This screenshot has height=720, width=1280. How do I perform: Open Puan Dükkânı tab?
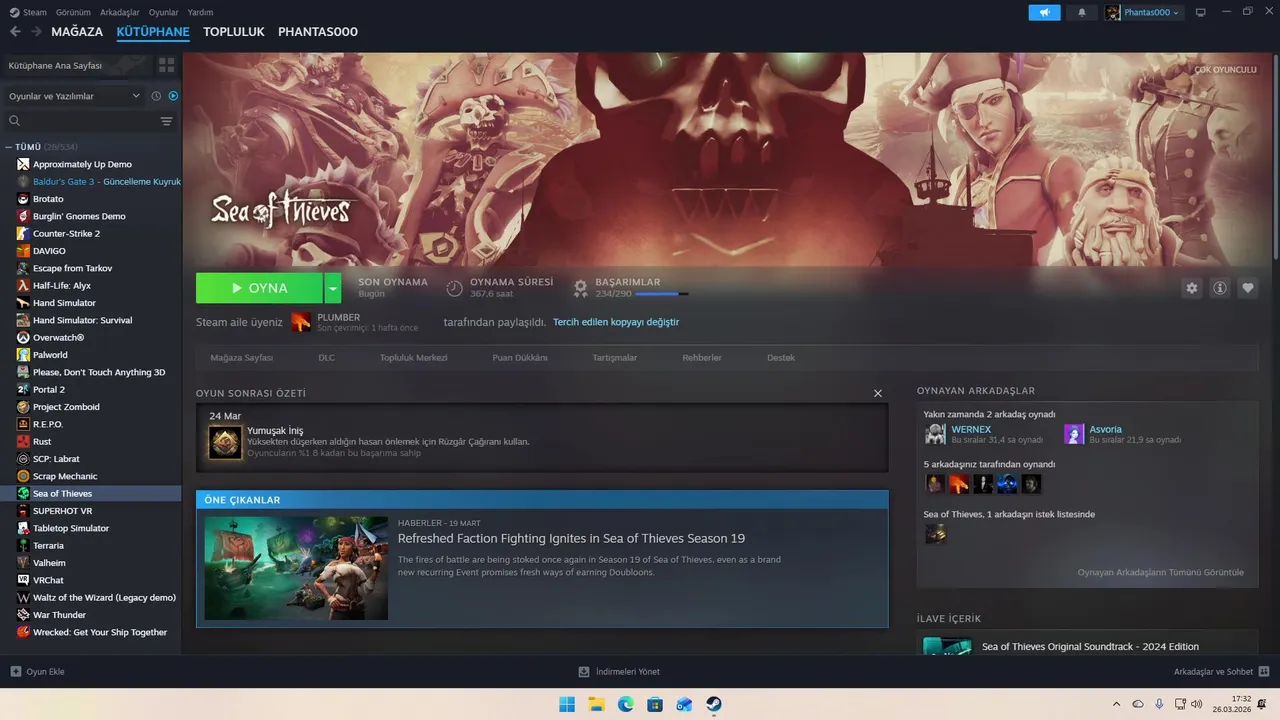coord(519,357)
